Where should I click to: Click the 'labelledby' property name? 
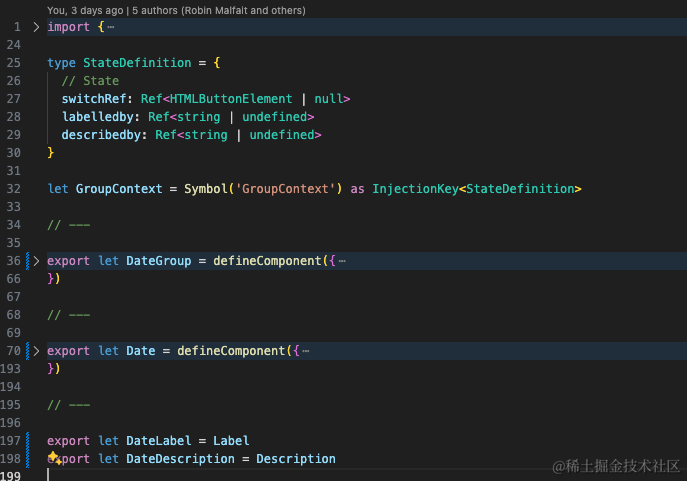click(x=97, y=117)
